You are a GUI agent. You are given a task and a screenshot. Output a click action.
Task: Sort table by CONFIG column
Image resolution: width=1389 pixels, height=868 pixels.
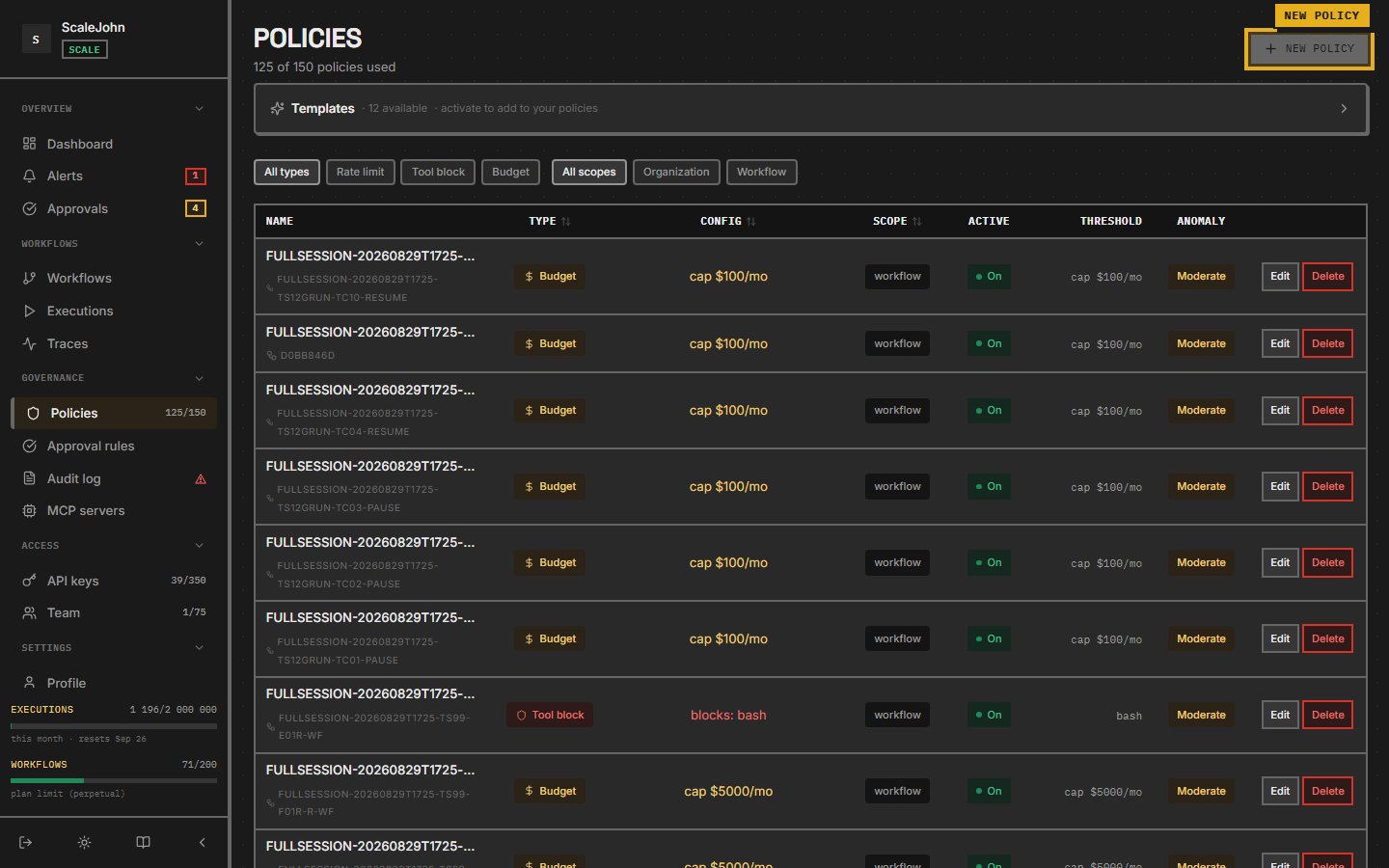[728, 221]
